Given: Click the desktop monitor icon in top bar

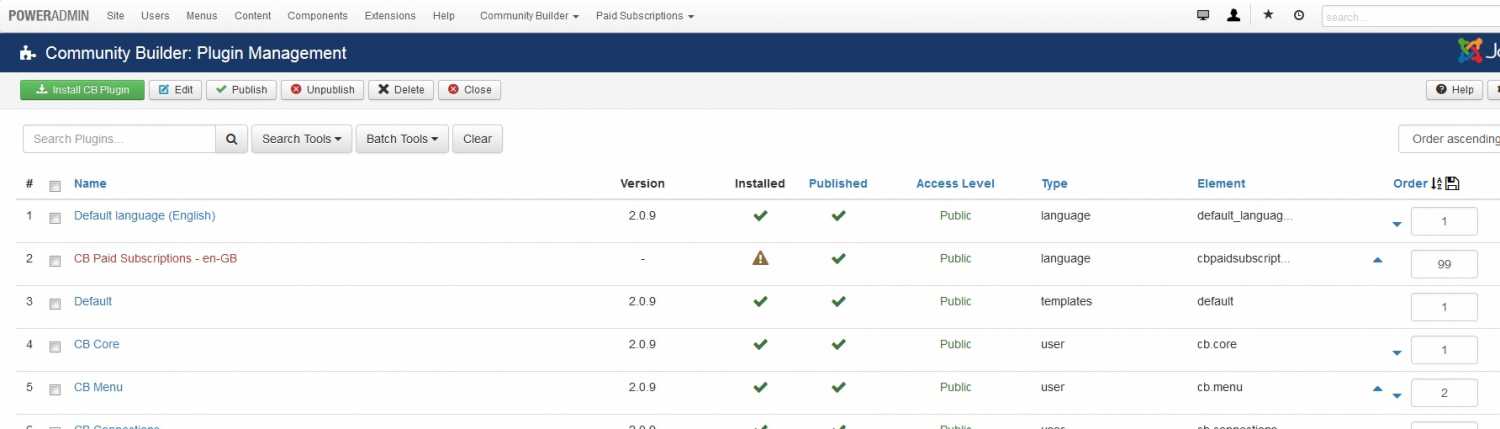Looking at the screenshot, I should pos(1203,15).
